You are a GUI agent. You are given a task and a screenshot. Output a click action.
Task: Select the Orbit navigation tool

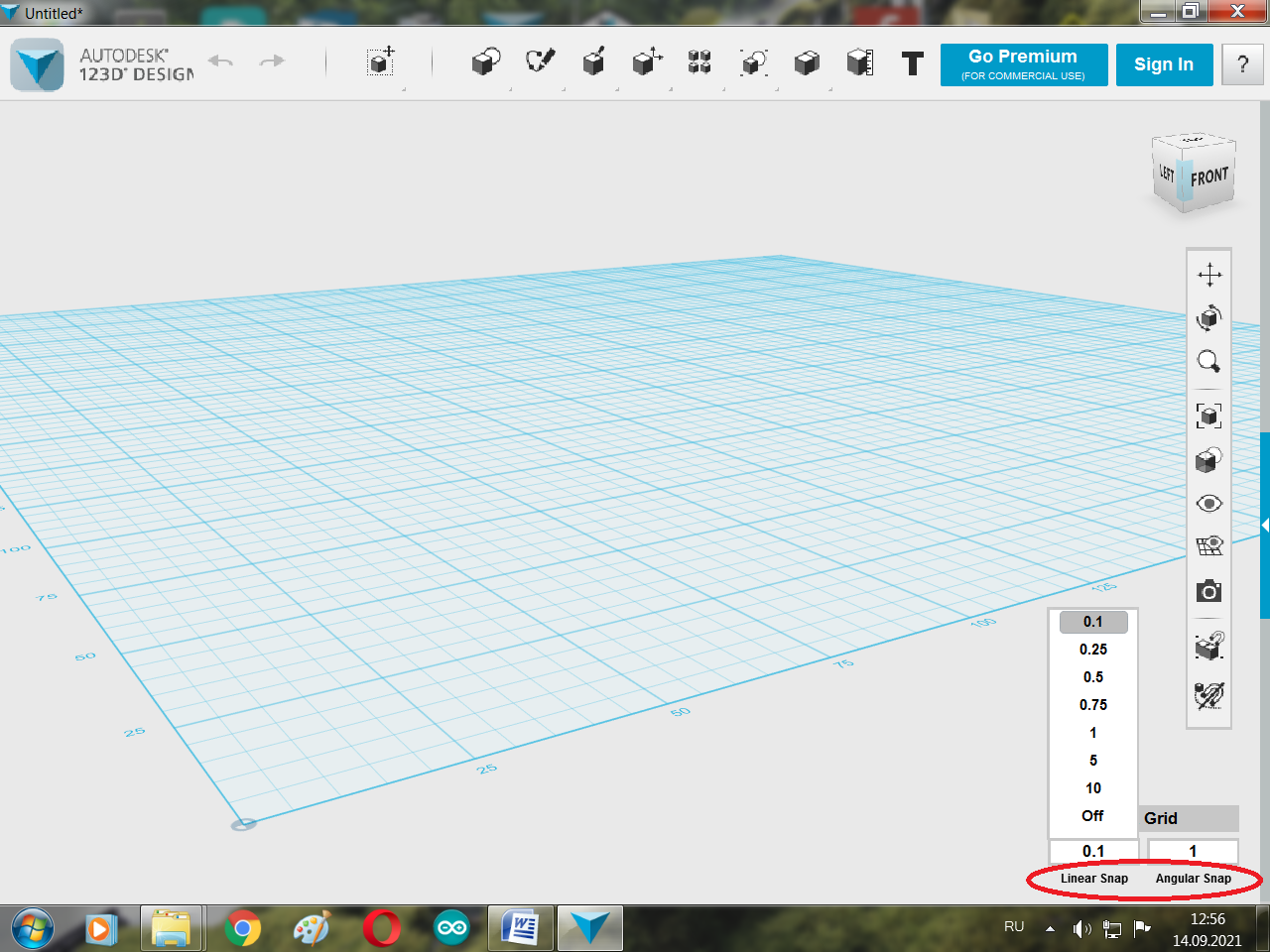(1209, 318)
